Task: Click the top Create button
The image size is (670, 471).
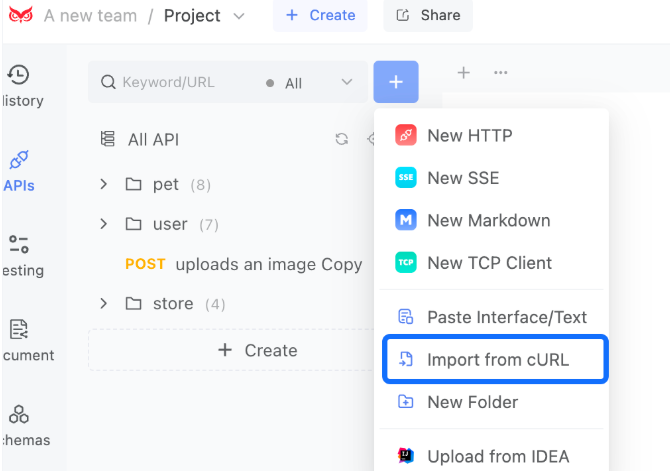Action: pos(320,15)
